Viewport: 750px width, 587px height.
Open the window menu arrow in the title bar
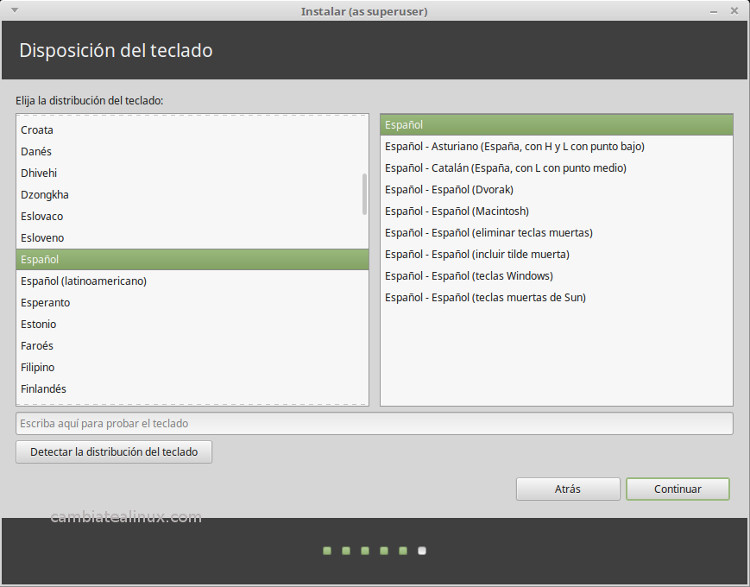pos(14,10)
